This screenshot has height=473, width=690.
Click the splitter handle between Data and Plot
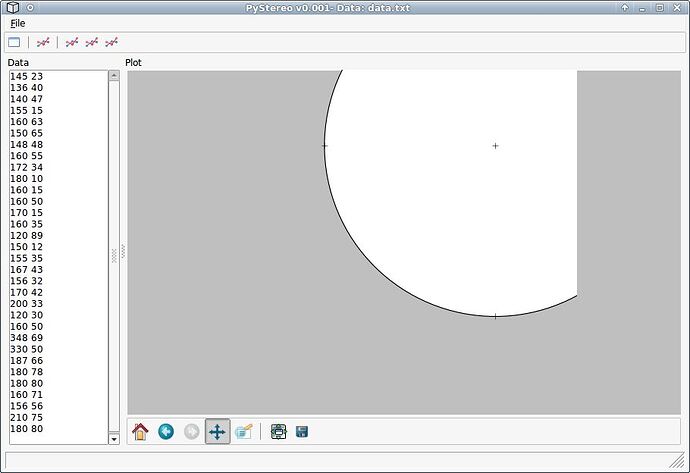coord(123,252)
